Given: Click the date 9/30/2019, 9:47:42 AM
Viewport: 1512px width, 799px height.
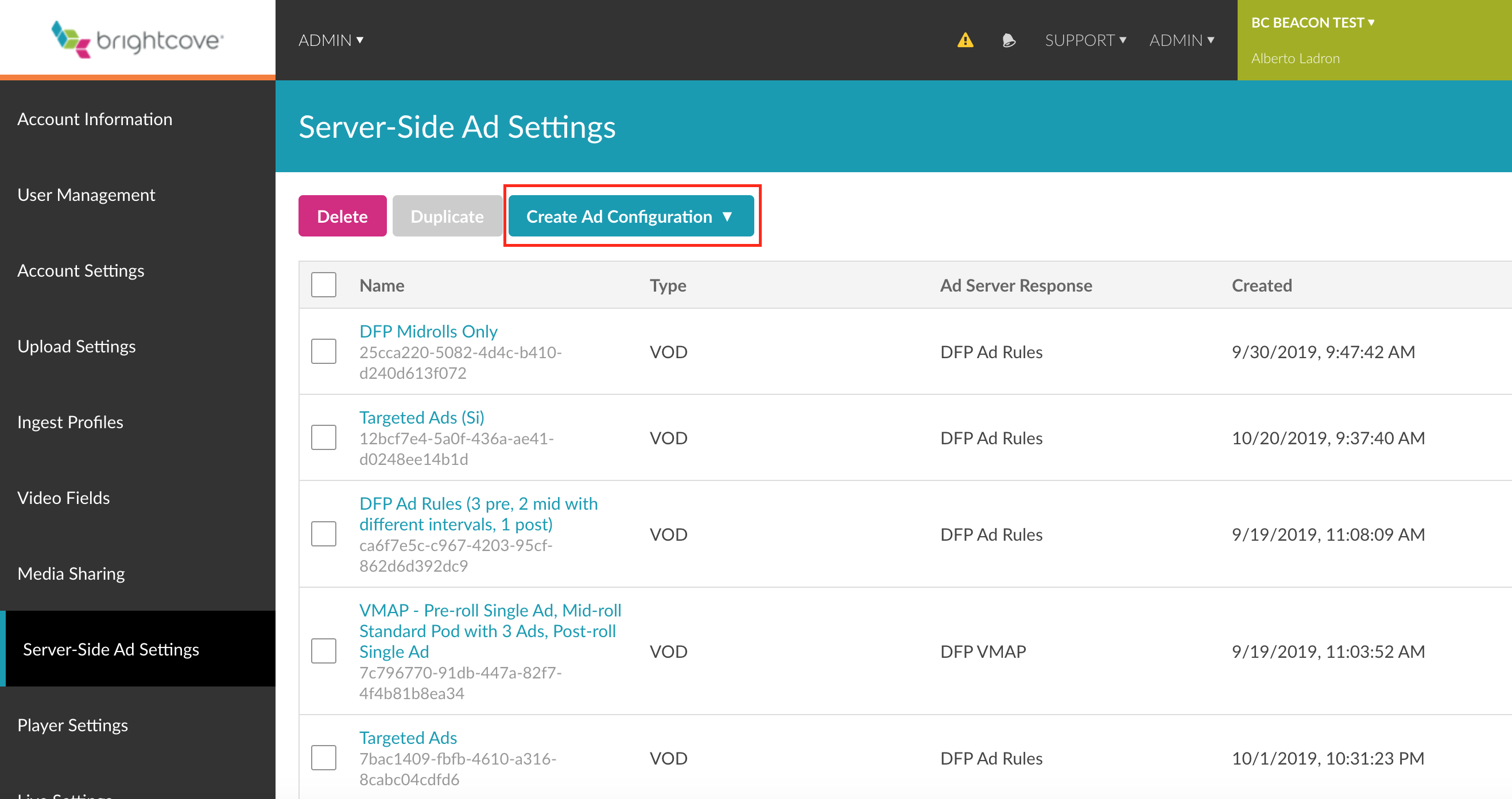Looking at the screenshot, I should point(1323,352).
